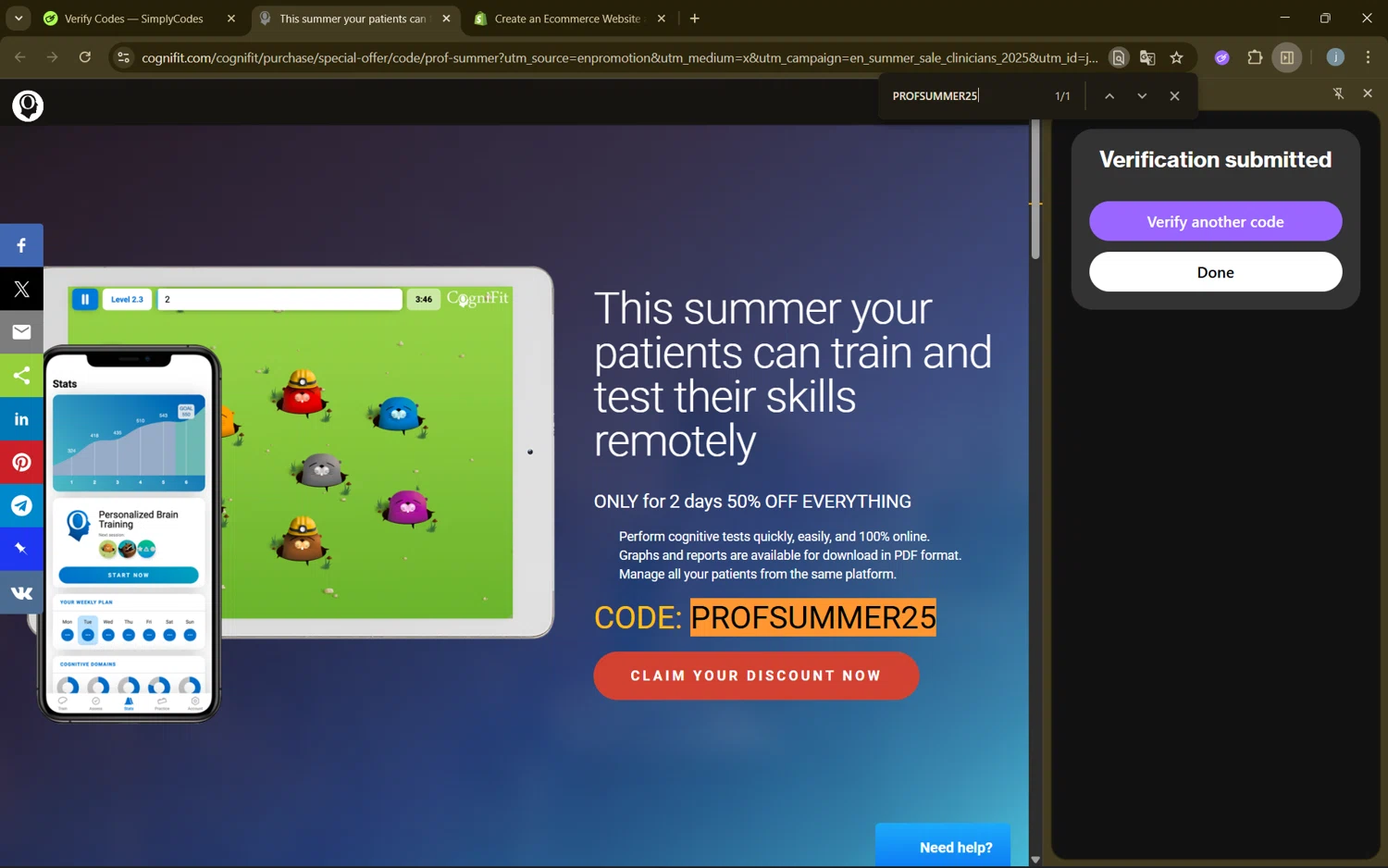The image size is (1388, 868).
Task: Open the green ShareThis share icon
Action: pyautogui.click(x=21, y=376)
